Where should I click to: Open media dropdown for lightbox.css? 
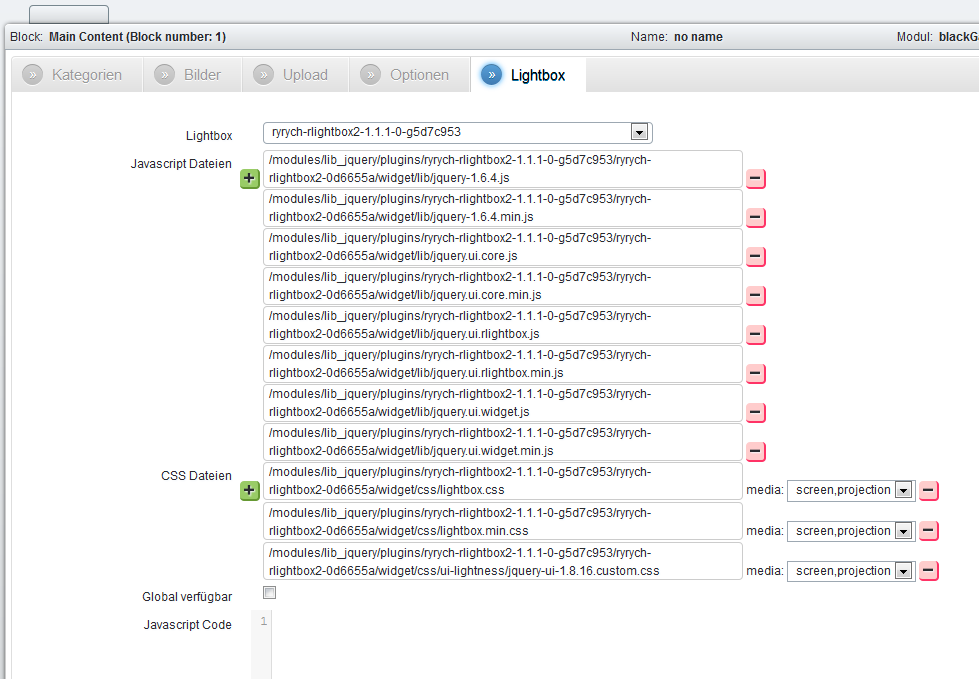click(903, 491)
